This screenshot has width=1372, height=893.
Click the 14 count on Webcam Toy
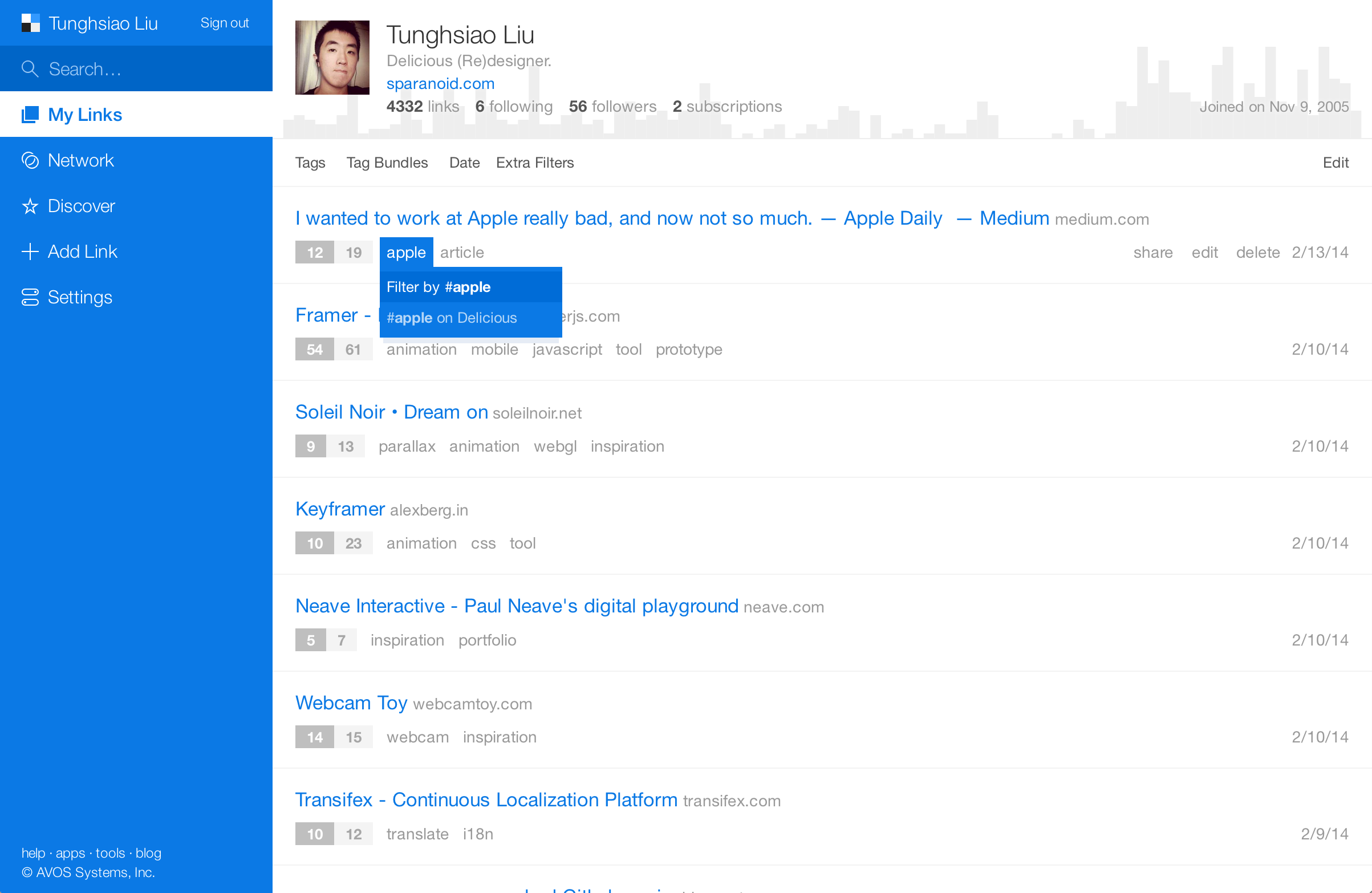(x=315, y=737)
